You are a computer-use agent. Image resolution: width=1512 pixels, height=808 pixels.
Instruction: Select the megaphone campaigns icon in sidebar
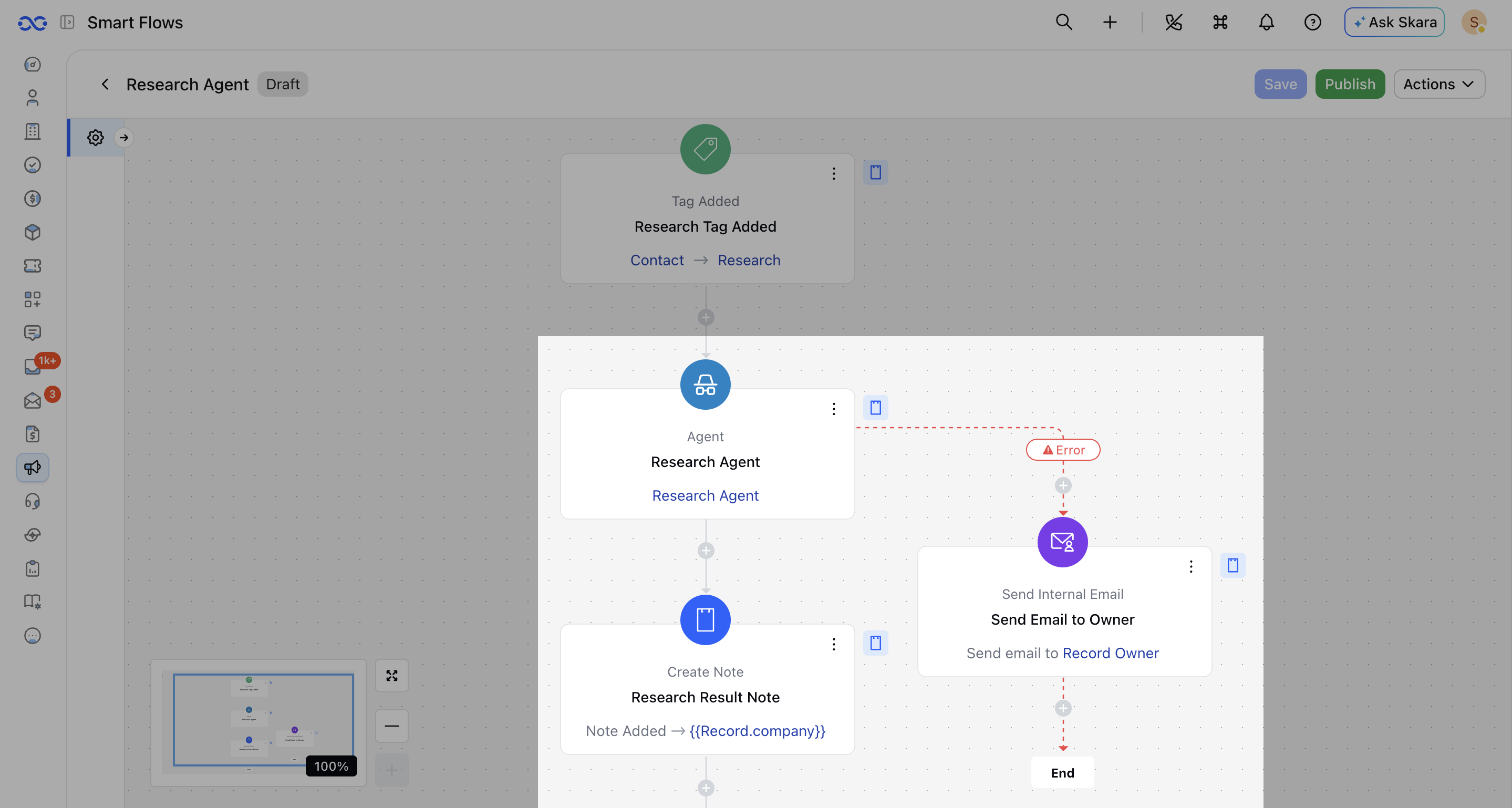pyautogui.click(x=32, y=468)
